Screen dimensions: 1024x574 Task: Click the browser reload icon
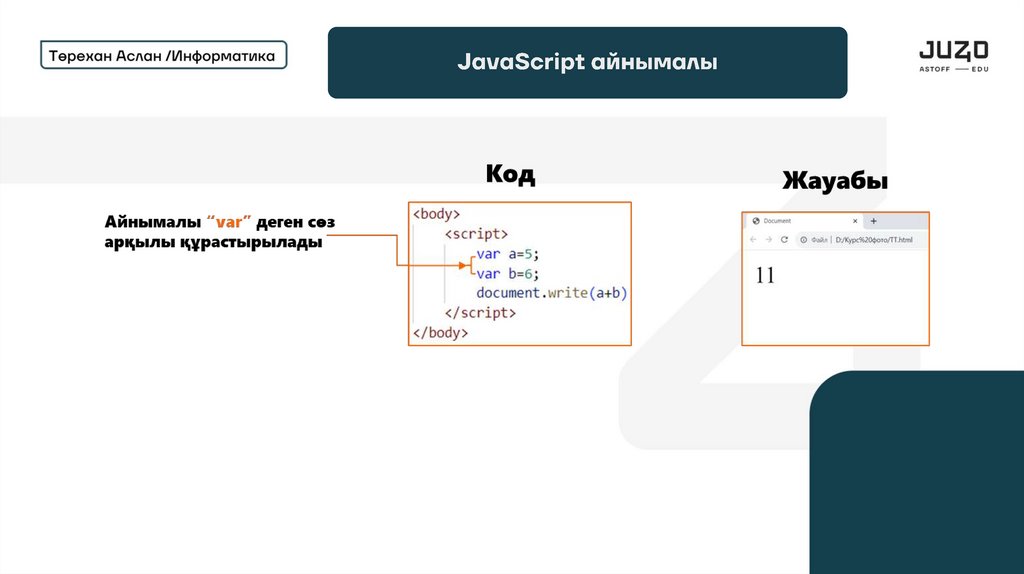click(x=784, y=240)
